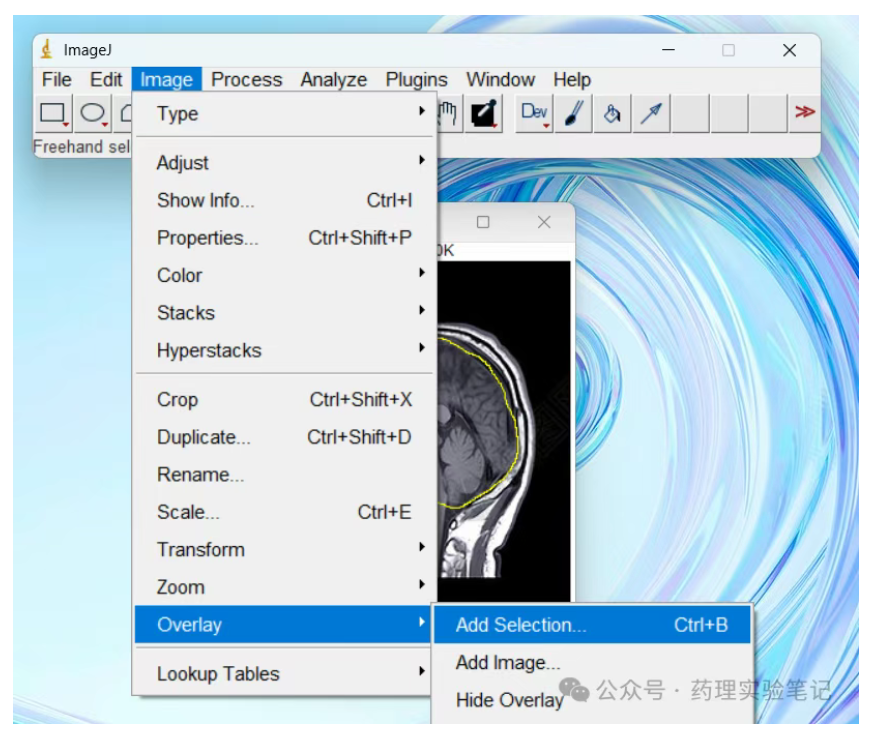The height and width of the screenshot is (741, 874).
Task: Choose the Scale... command
Action: click(x=284, y=512)
